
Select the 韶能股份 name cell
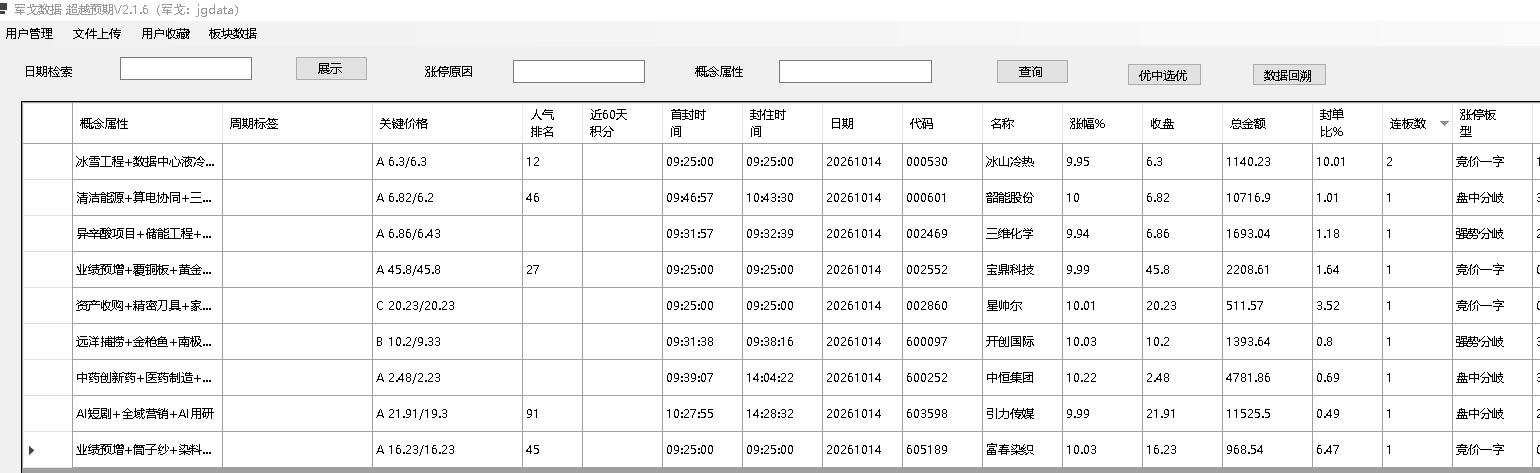1022,197
